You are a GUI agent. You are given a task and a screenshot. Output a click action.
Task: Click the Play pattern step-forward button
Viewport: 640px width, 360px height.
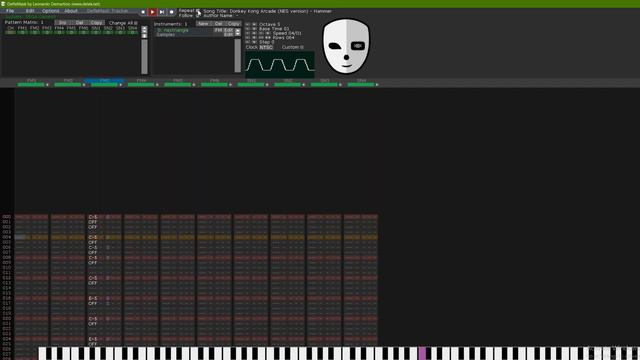click(x=162, y=12)
